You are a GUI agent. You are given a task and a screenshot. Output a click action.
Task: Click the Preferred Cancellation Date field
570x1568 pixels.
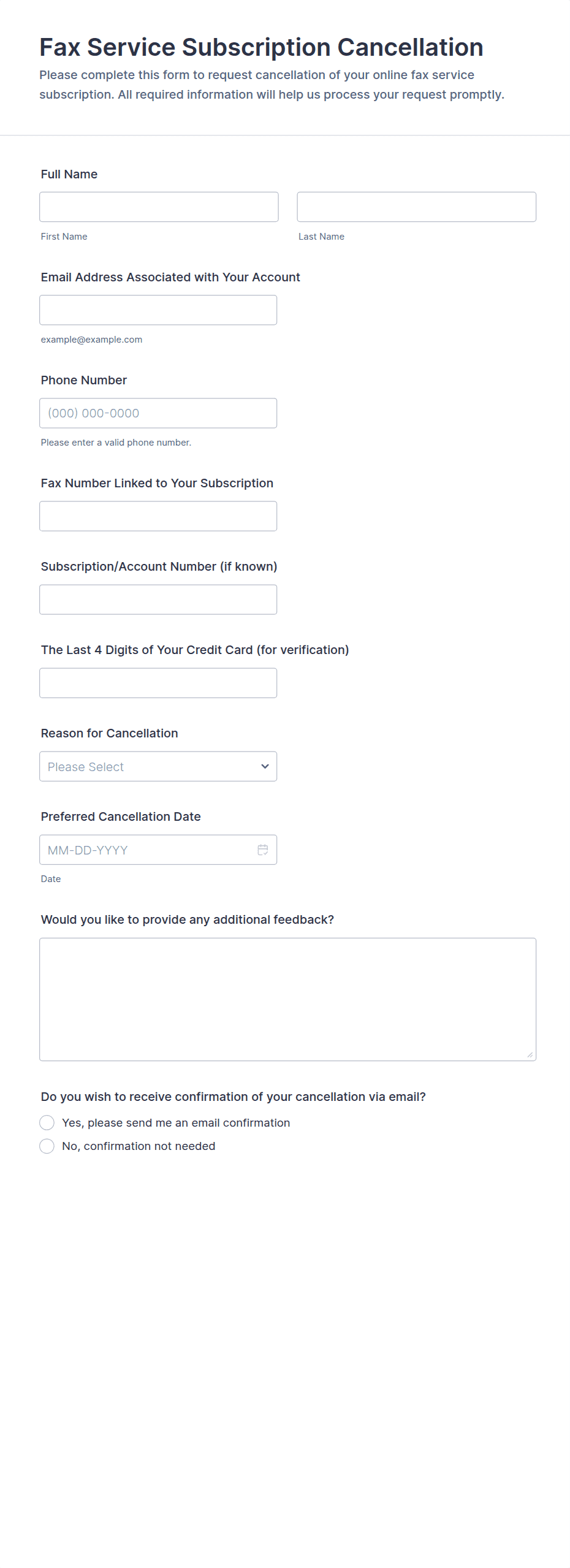(147, 850)
